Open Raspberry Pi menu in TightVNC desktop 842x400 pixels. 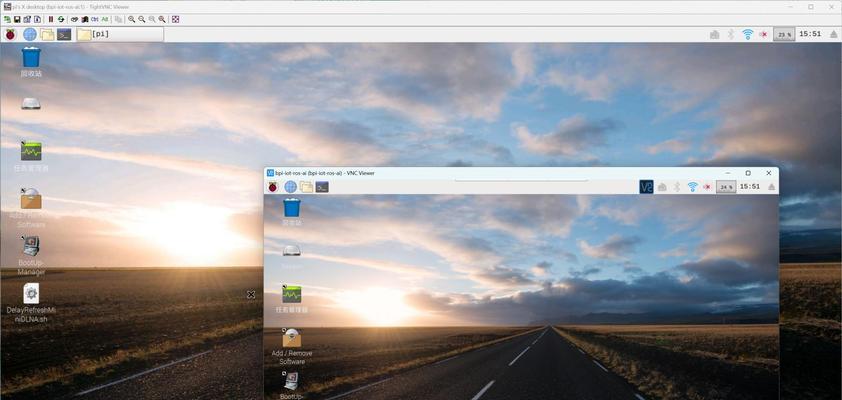11,34
